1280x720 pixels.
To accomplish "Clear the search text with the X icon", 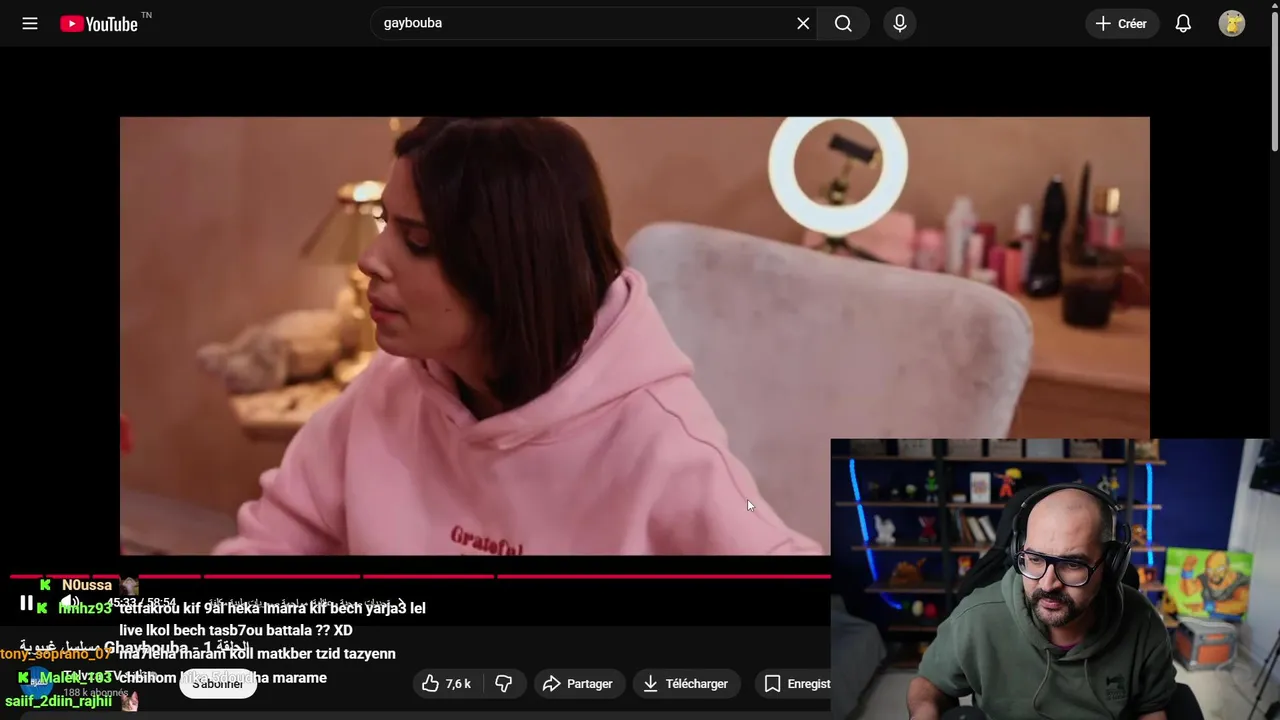I will pyautogui.click(x=803, y=23).
